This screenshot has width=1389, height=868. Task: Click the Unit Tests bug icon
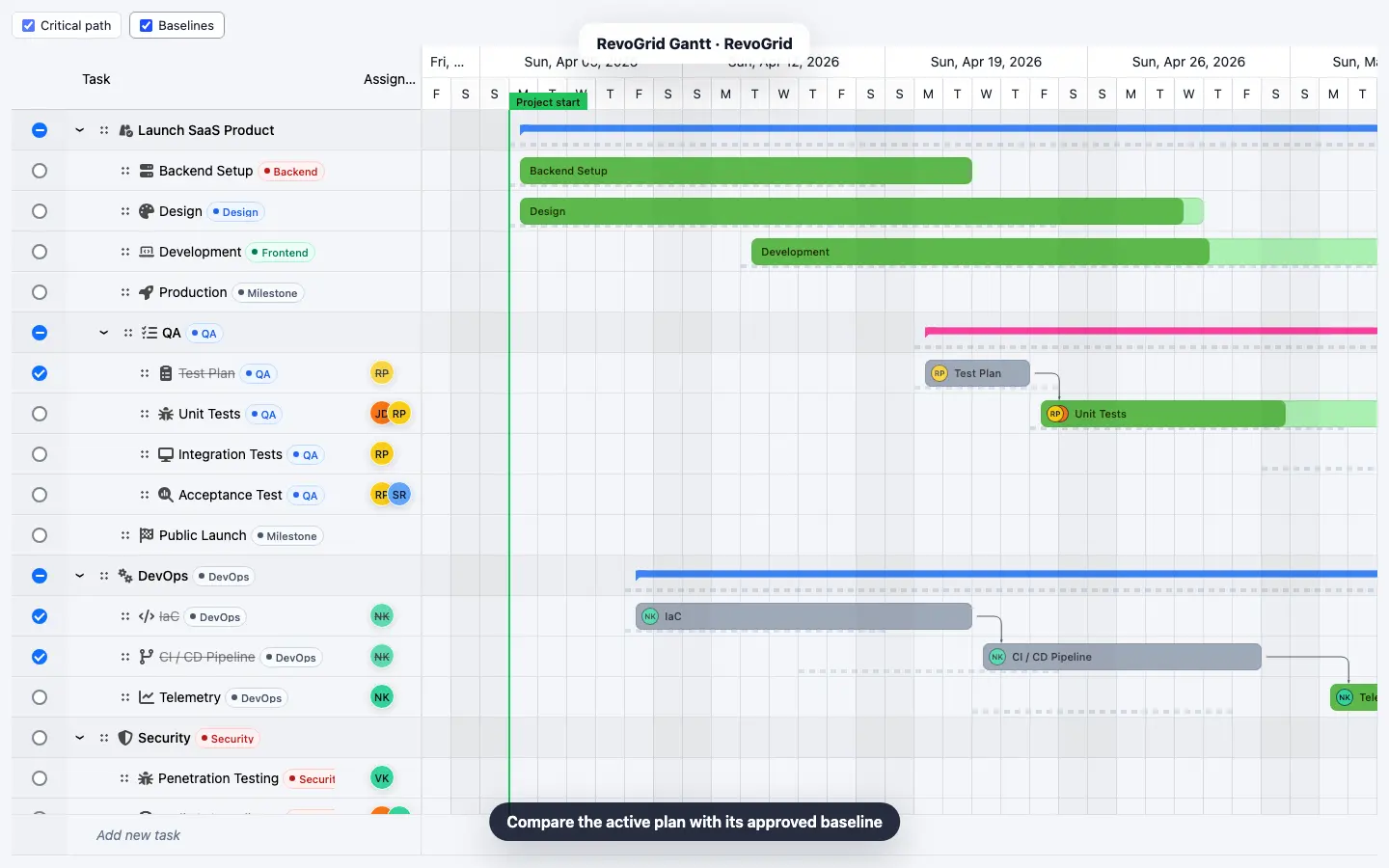(166, 414)
